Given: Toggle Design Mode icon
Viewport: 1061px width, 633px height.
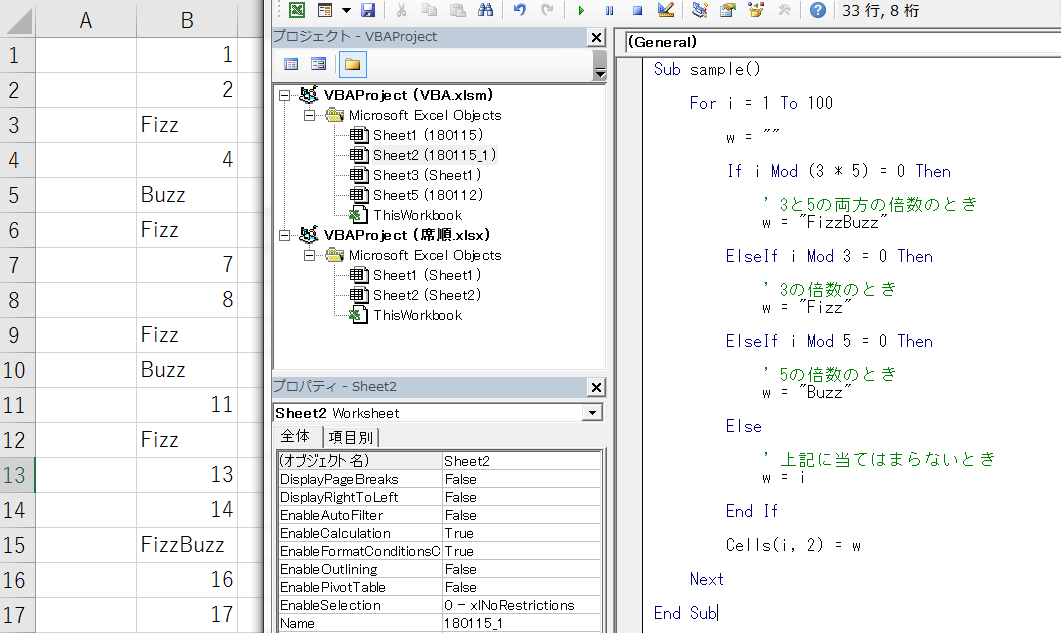Looking at the screenshot, I should pyautogui.click(x=666, y=10).
